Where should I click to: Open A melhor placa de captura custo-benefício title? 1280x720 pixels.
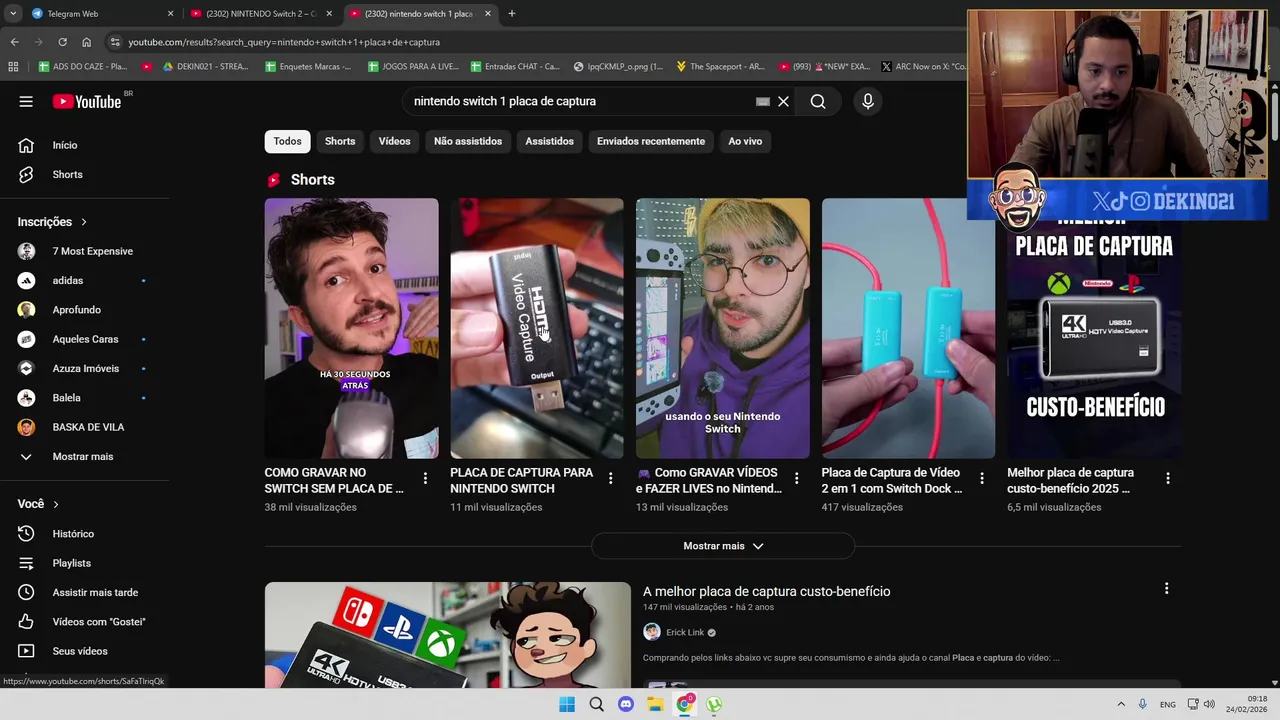pos(766,591)
